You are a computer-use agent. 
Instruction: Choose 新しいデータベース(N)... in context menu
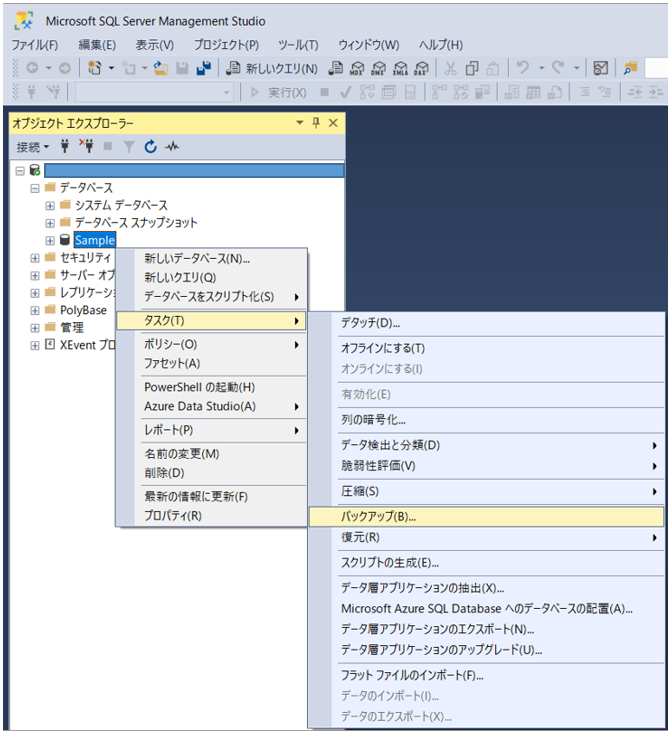coord(212,258)
